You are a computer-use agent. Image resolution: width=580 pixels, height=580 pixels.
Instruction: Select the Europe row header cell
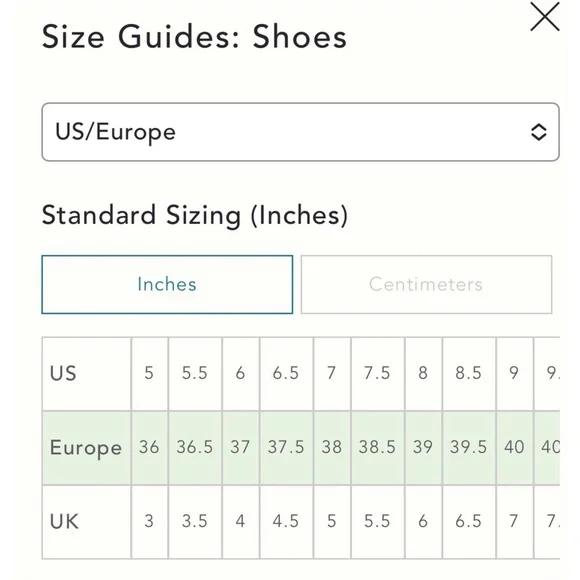(87, 448)
